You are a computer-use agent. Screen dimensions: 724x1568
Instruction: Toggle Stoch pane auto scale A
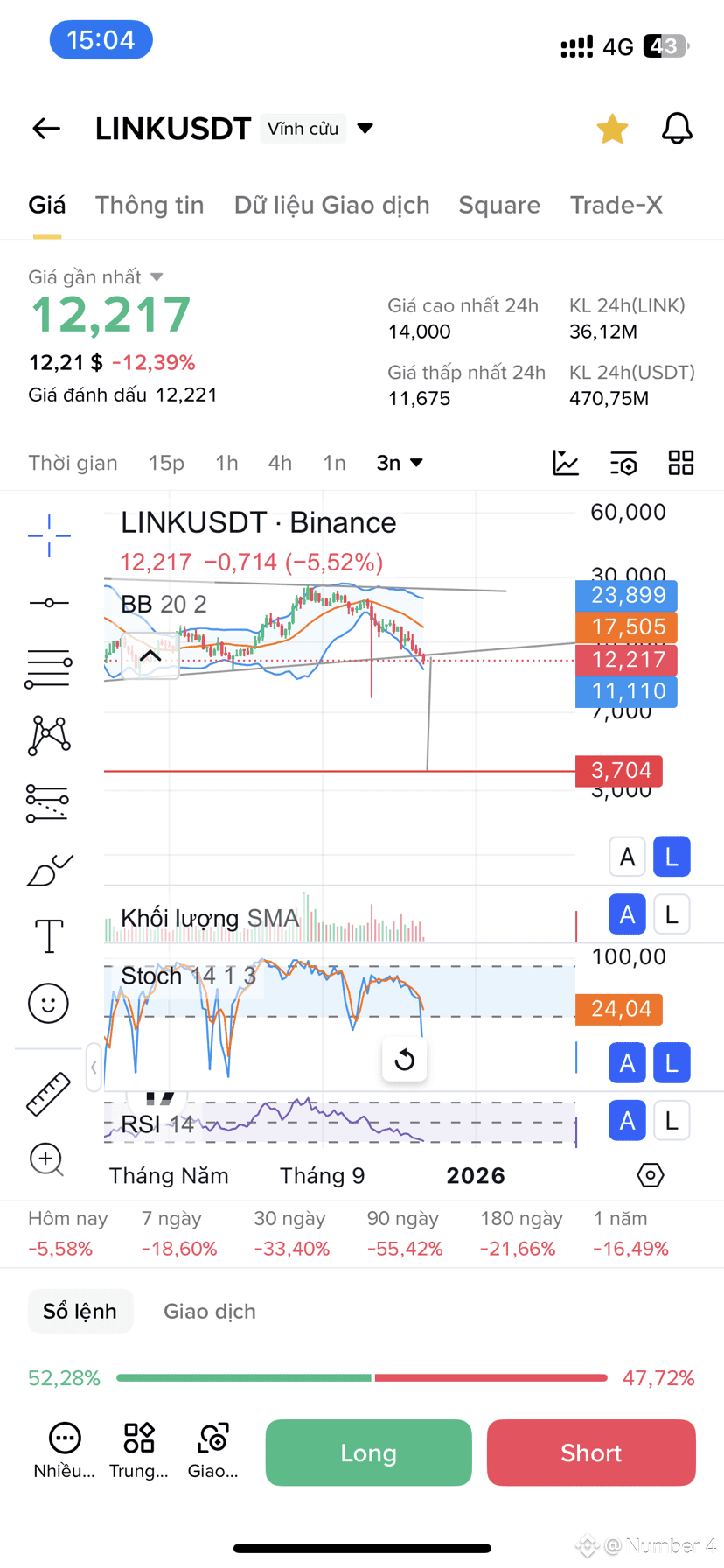point(627,1063)
